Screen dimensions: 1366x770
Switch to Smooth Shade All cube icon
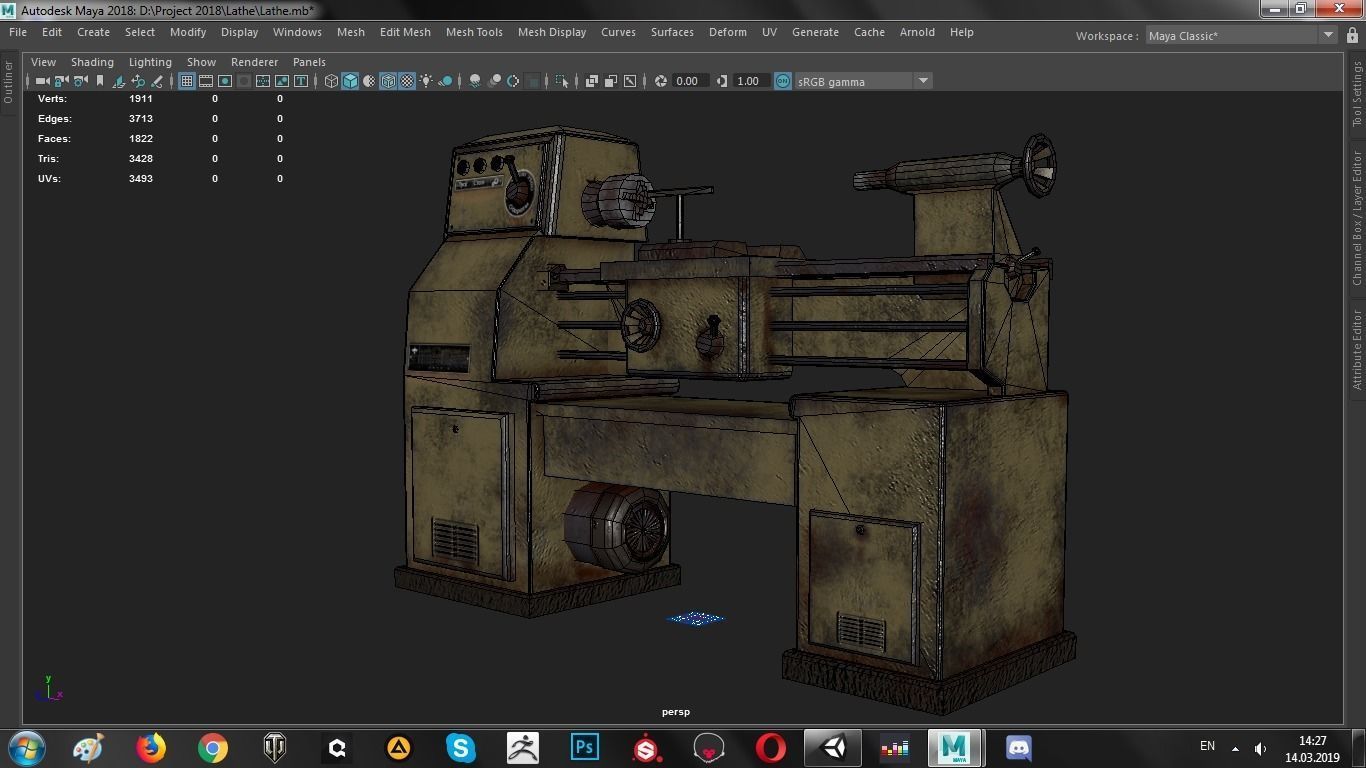[x=350, y=81]
